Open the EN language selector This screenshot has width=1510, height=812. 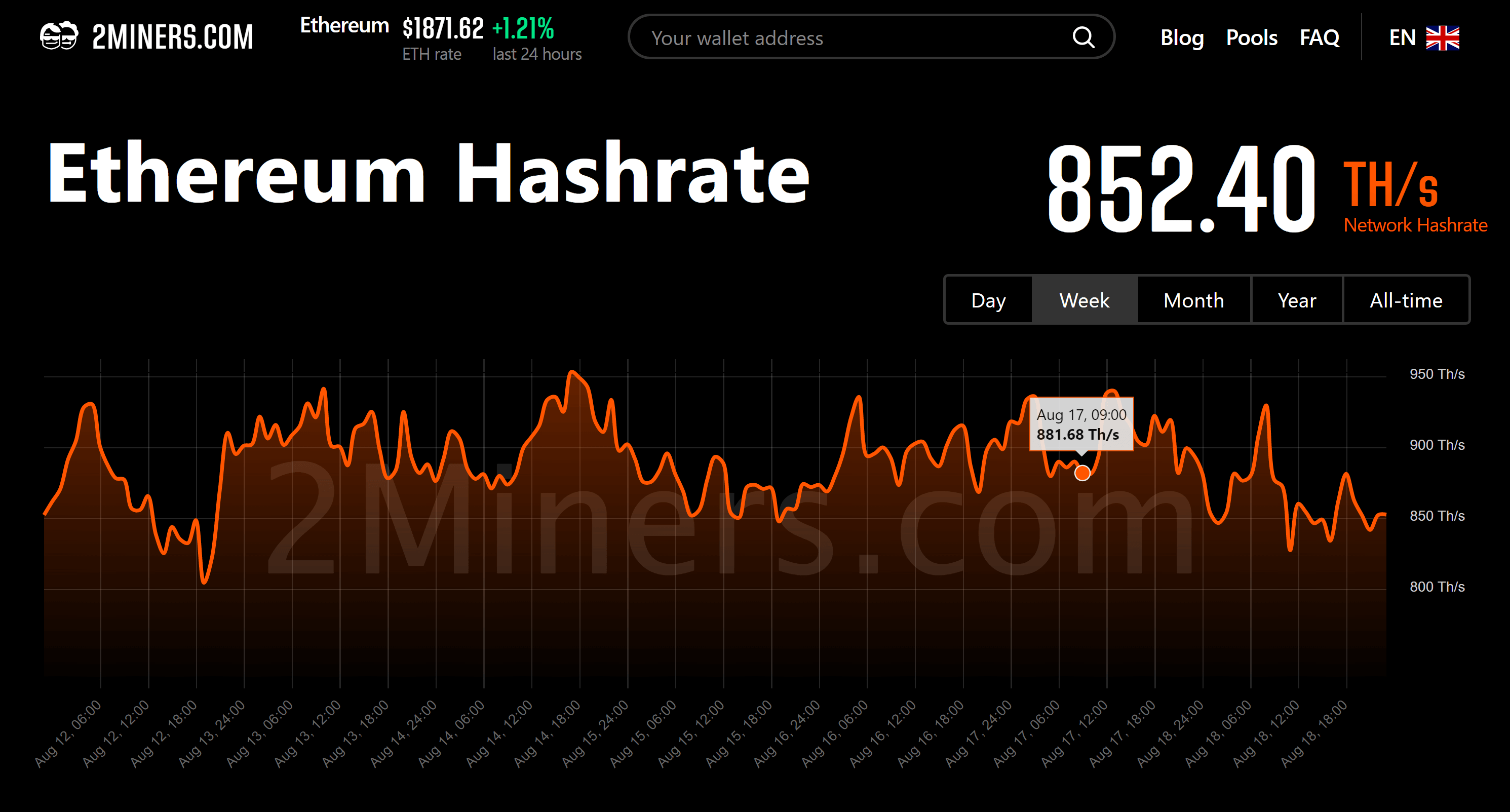(1402, 37)
